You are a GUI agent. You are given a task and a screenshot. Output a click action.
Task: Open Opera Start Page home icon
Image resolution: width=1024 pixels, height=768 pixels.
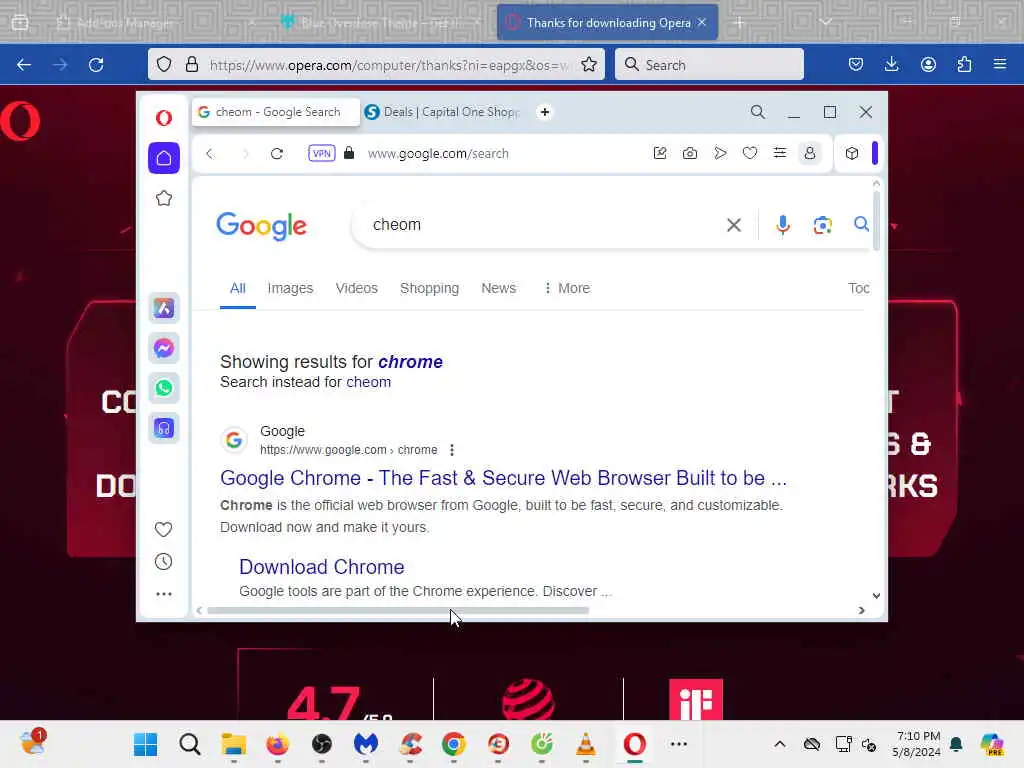[x=164, y=158]
